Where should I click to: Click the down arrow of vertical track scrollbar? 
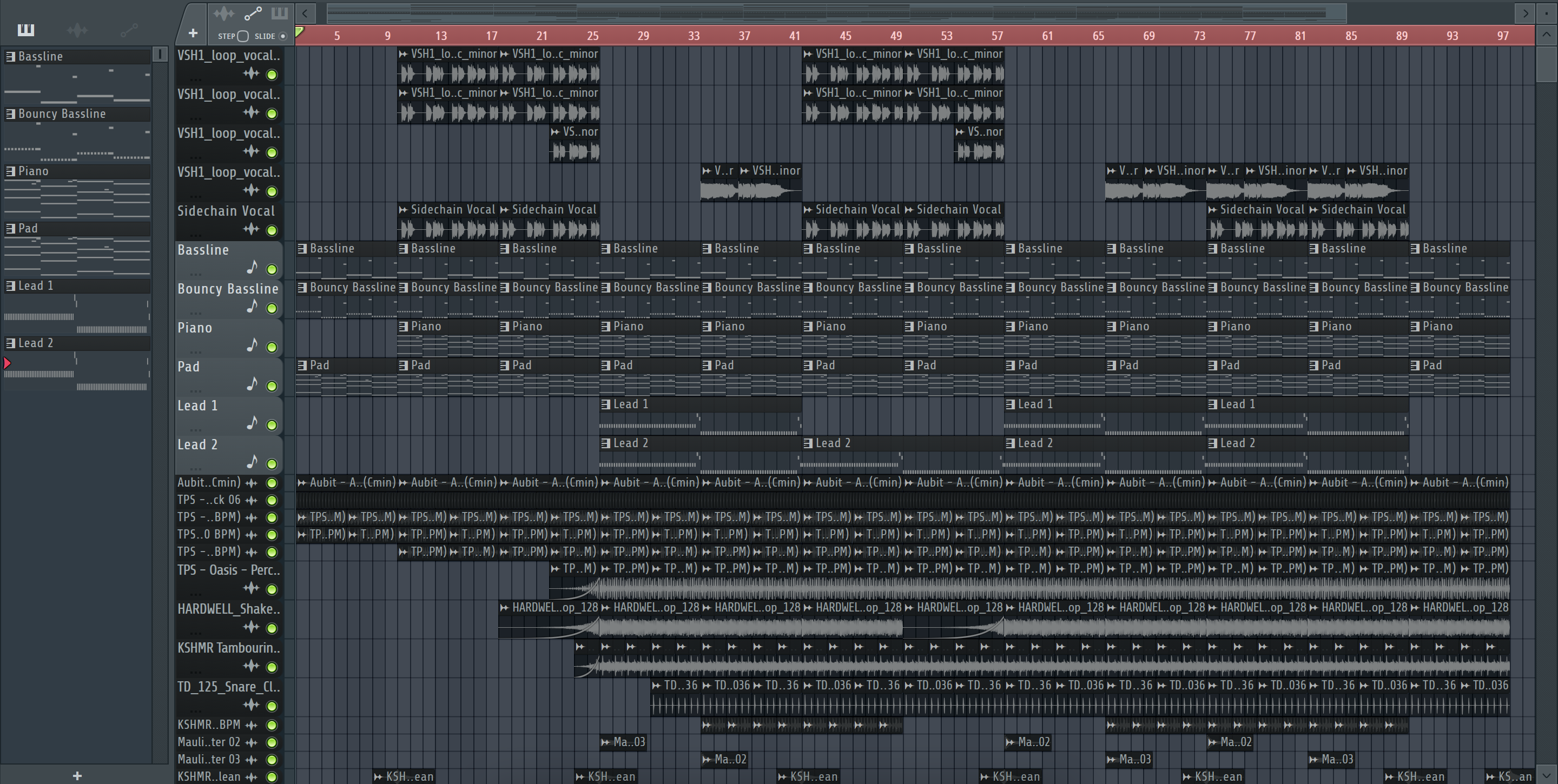coord(1547,775)
